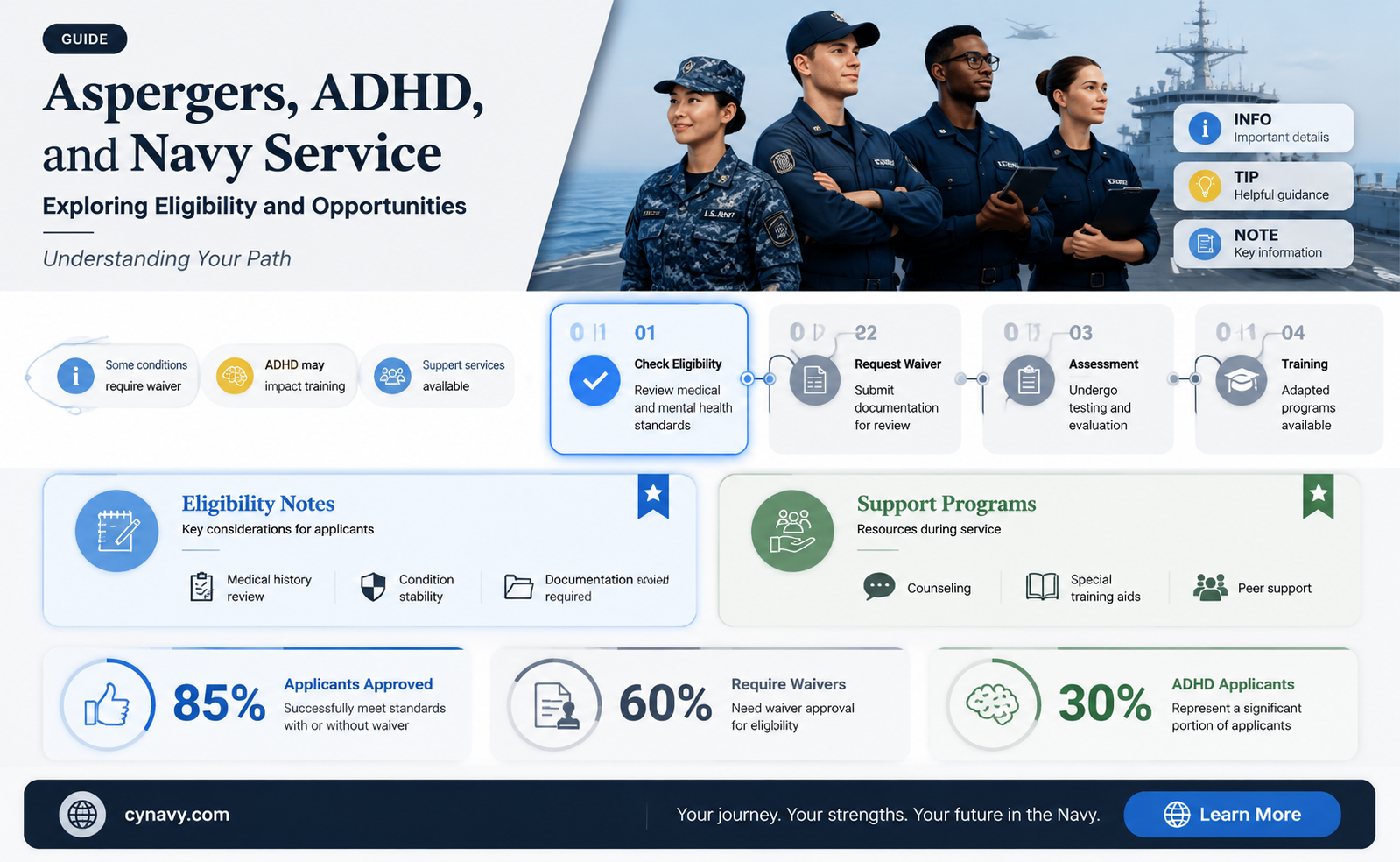1400x862 pixels.
Task: Click the Support Programs heading
Action: tap(946, 504)
